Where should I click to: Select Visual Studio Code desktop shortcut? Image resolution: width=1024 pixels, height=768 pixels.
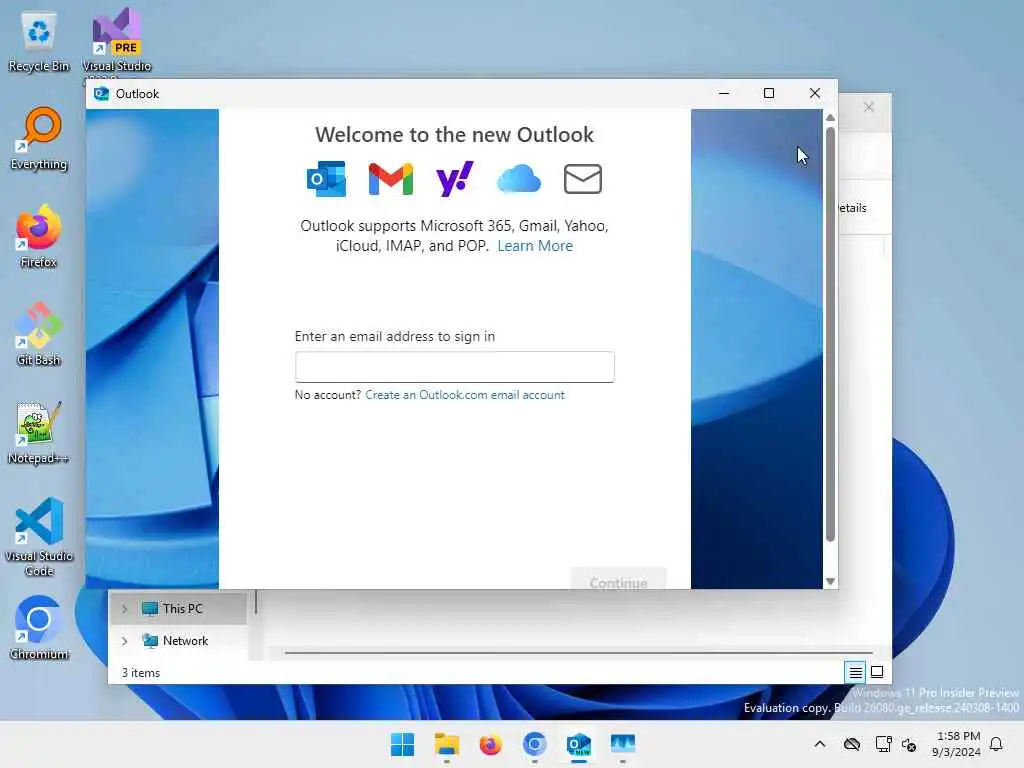(39, 537)
